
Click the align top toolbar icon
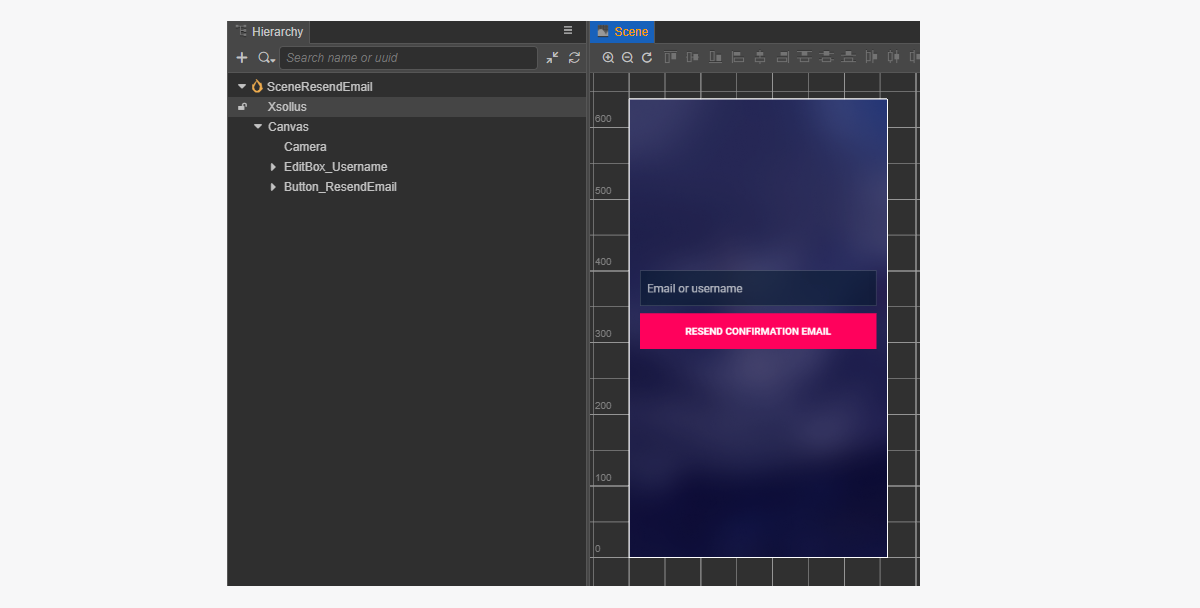pos(670,58)
